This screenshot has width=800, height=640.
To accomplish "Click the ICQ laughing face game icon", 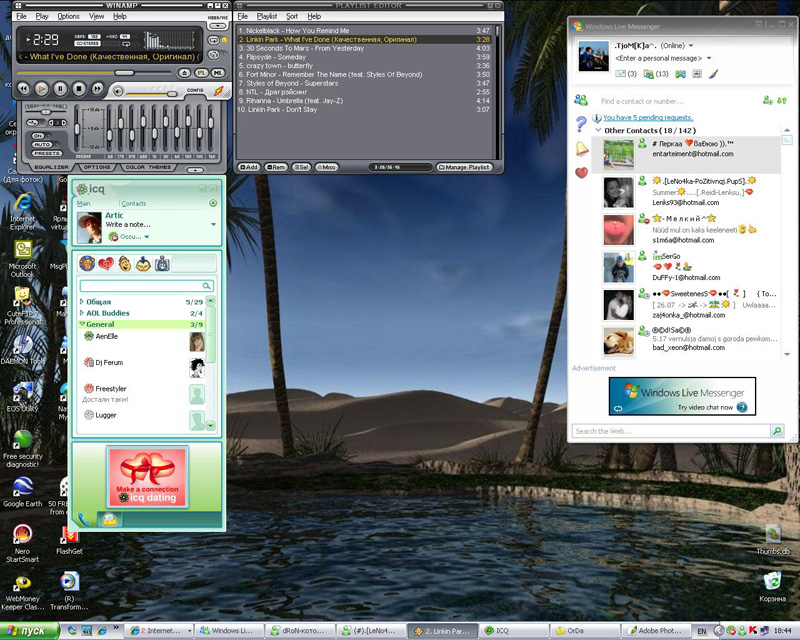I will [125, 264].
